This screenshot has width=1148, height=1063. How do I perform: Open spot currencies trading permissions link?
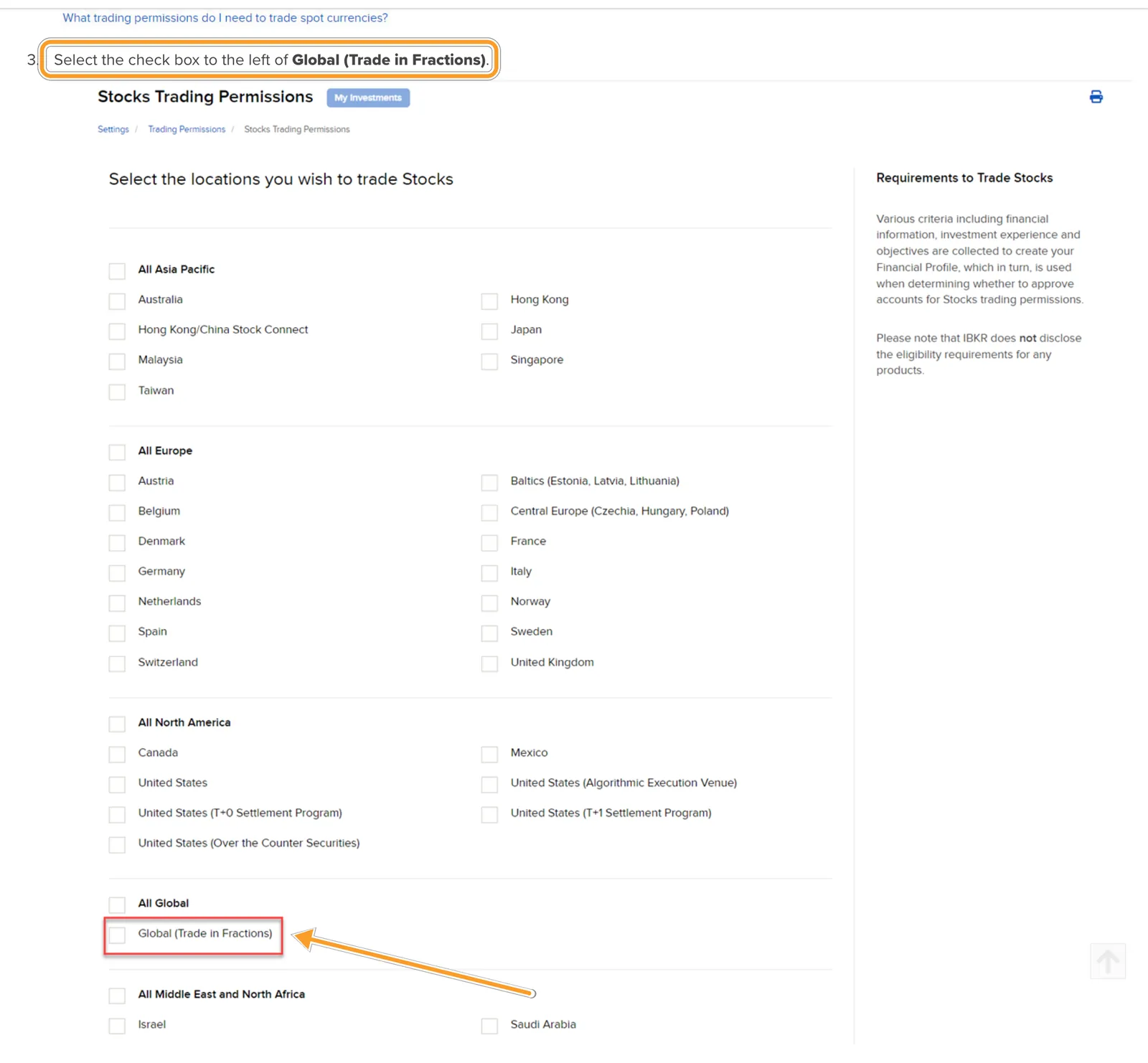tap(225, 18)
